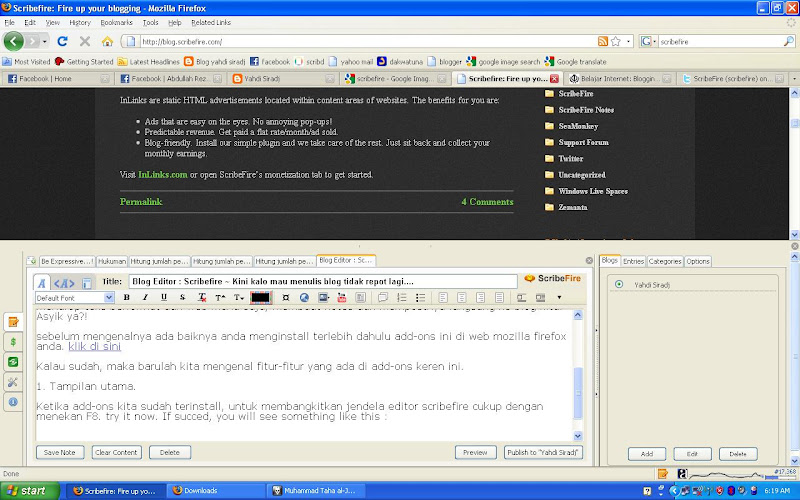Open the Bookmarks menu
800x500 pixels.
pyautogui.click(x=116, y=22)
